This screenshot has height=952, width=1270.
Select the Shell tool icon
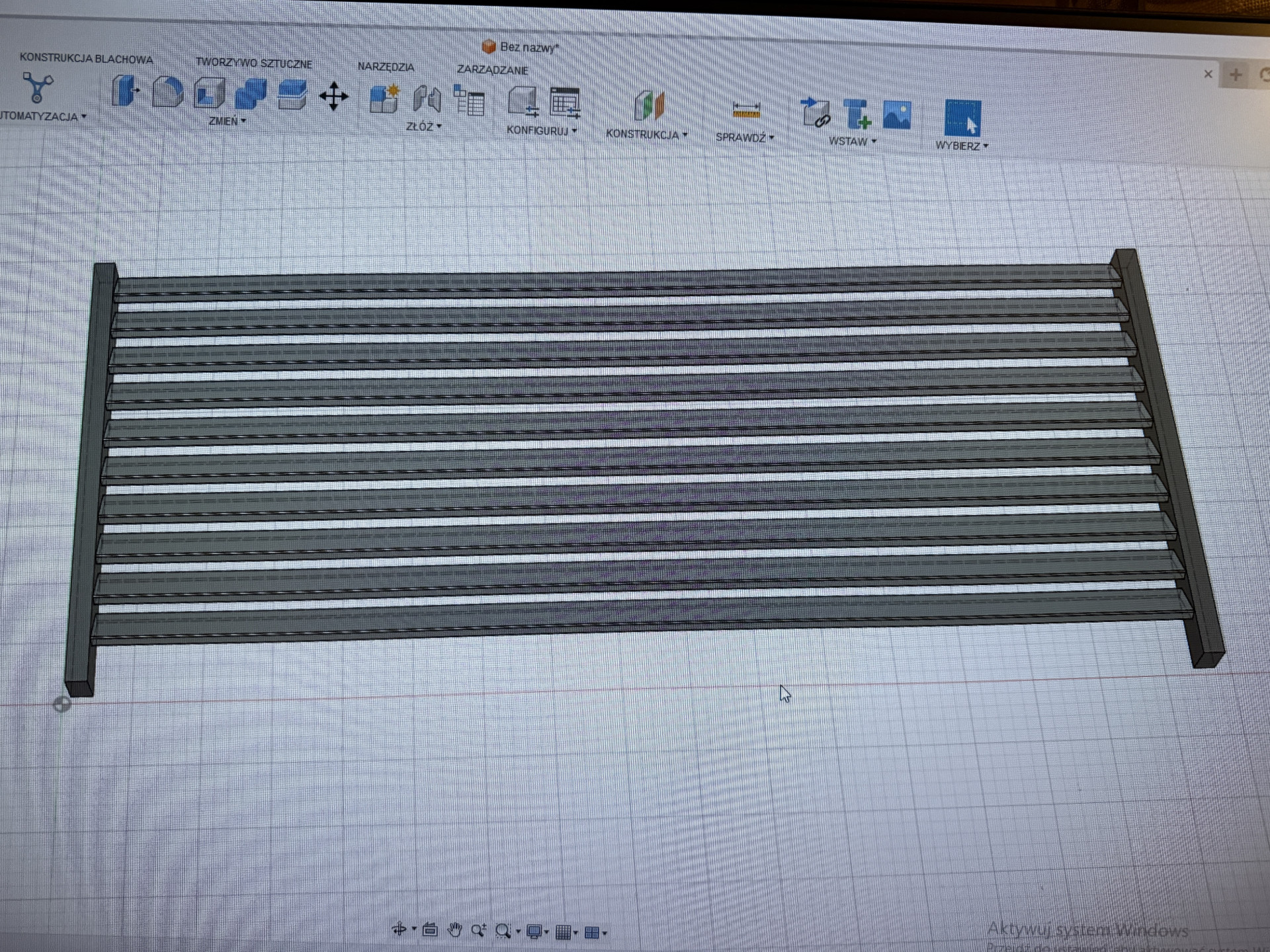coord(209,93)
